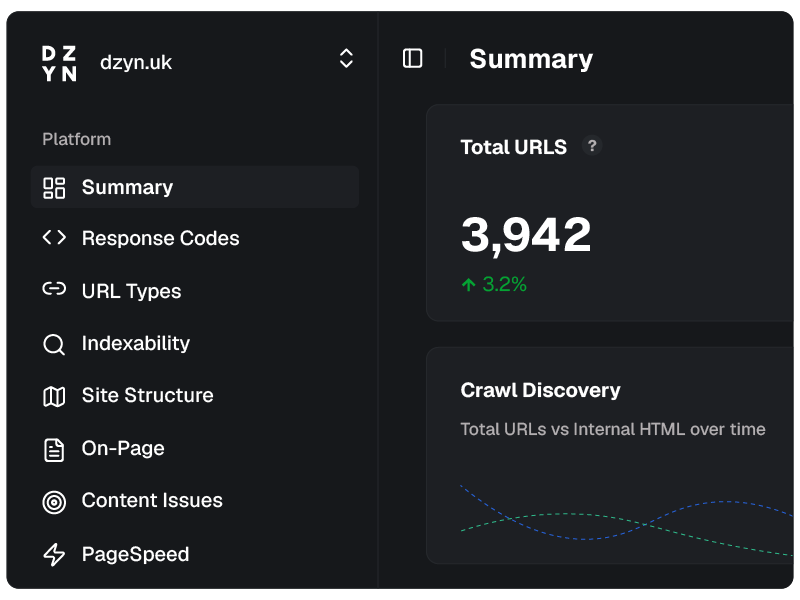Show help for Total URLS question mark

point(592,146)
